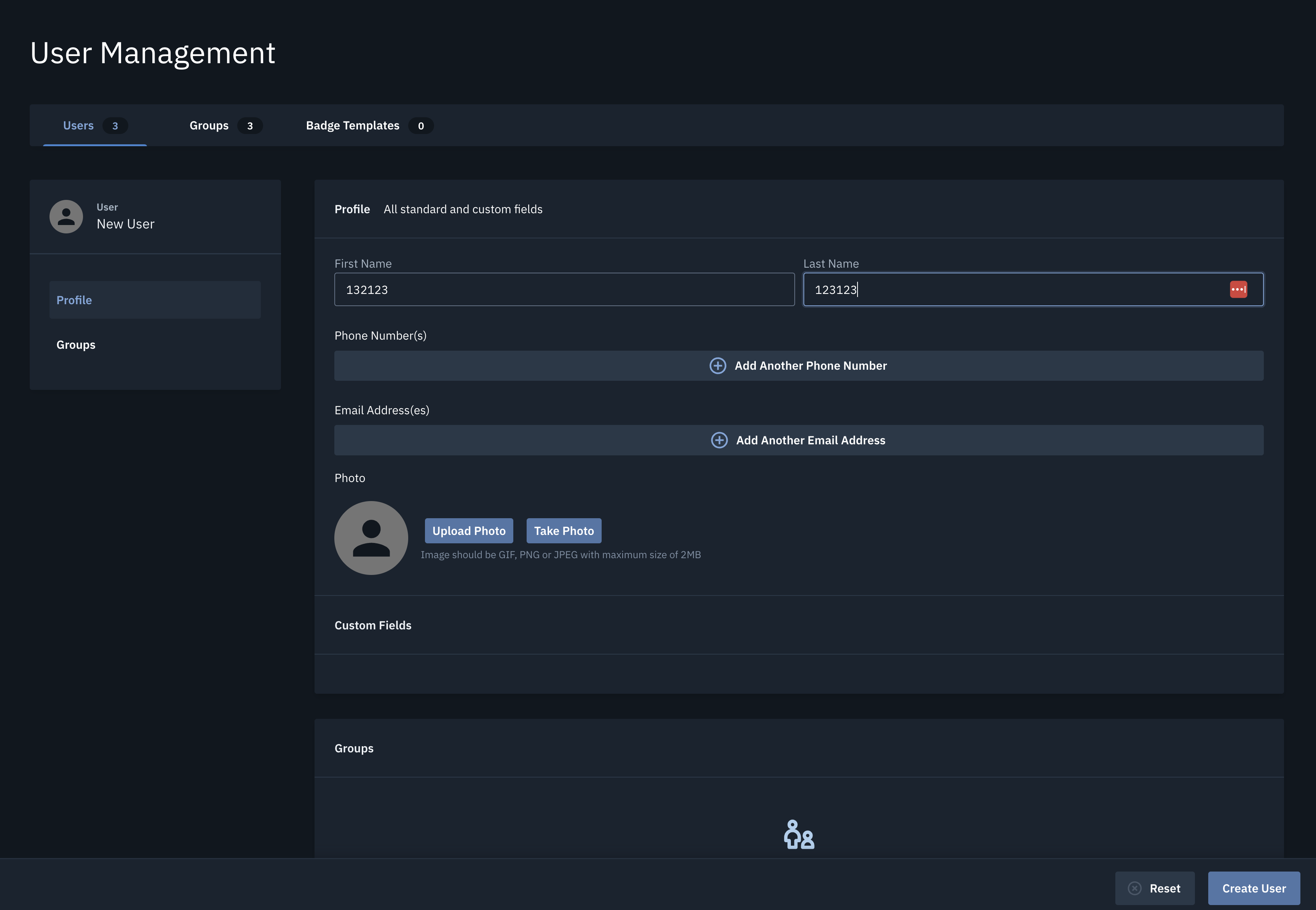
Task: Click the red autofill icon in Last Name field
Action: [x=1239, y=289]
